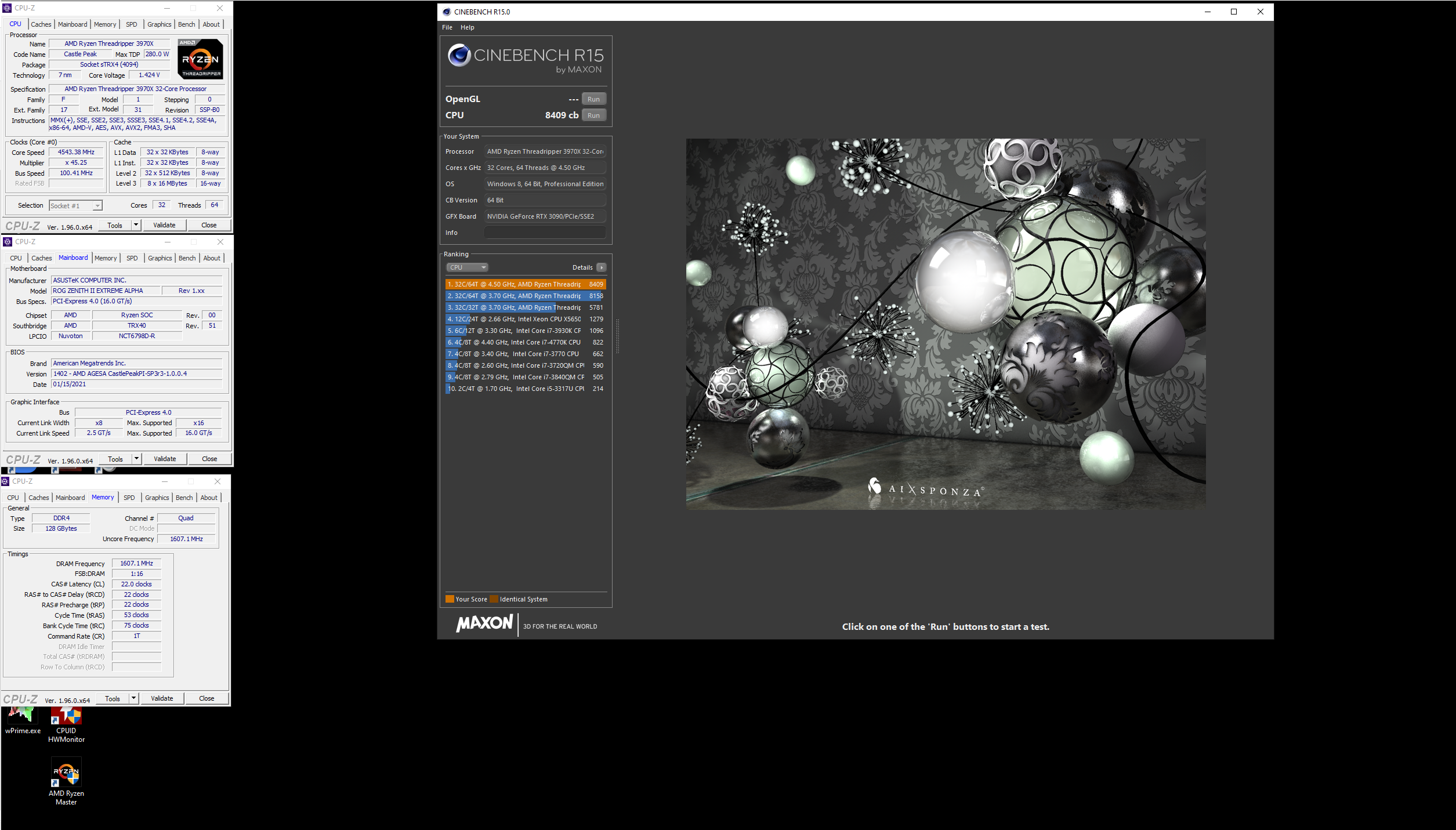1456x830 pixels.
Task: Click Tools button in the Memory CPU-Z window
Action: point(113,698)
